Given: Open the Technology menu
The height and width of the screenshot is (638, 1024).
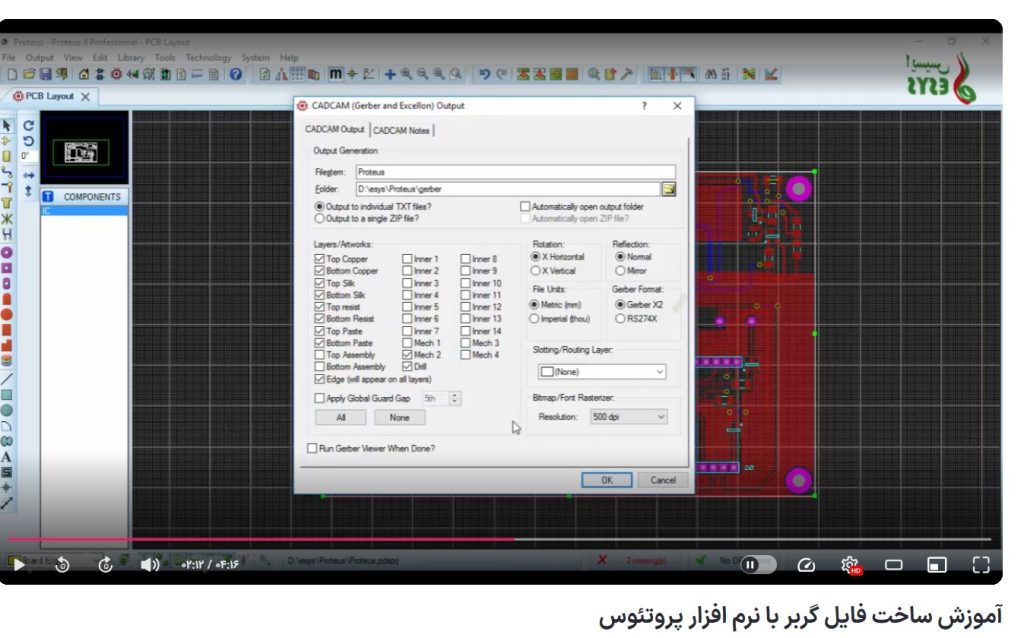Looking at the screenshot, I should [x=208, y=58].
